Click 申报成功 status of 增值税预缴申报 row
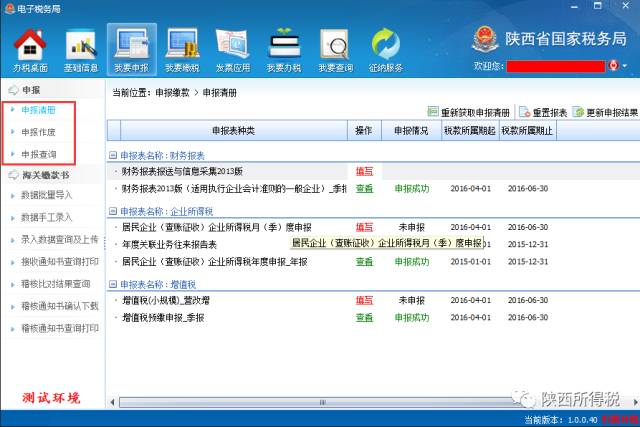 pos(412,318)
